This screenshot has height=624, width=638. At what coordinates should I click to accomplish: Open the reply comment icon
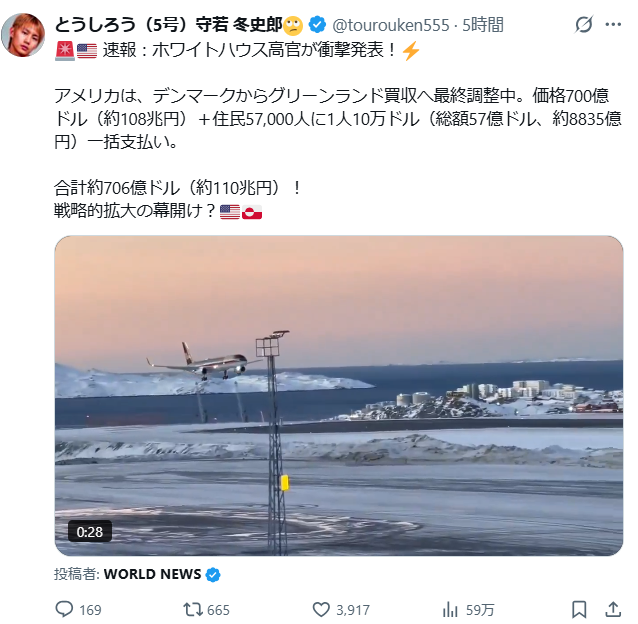64,609
